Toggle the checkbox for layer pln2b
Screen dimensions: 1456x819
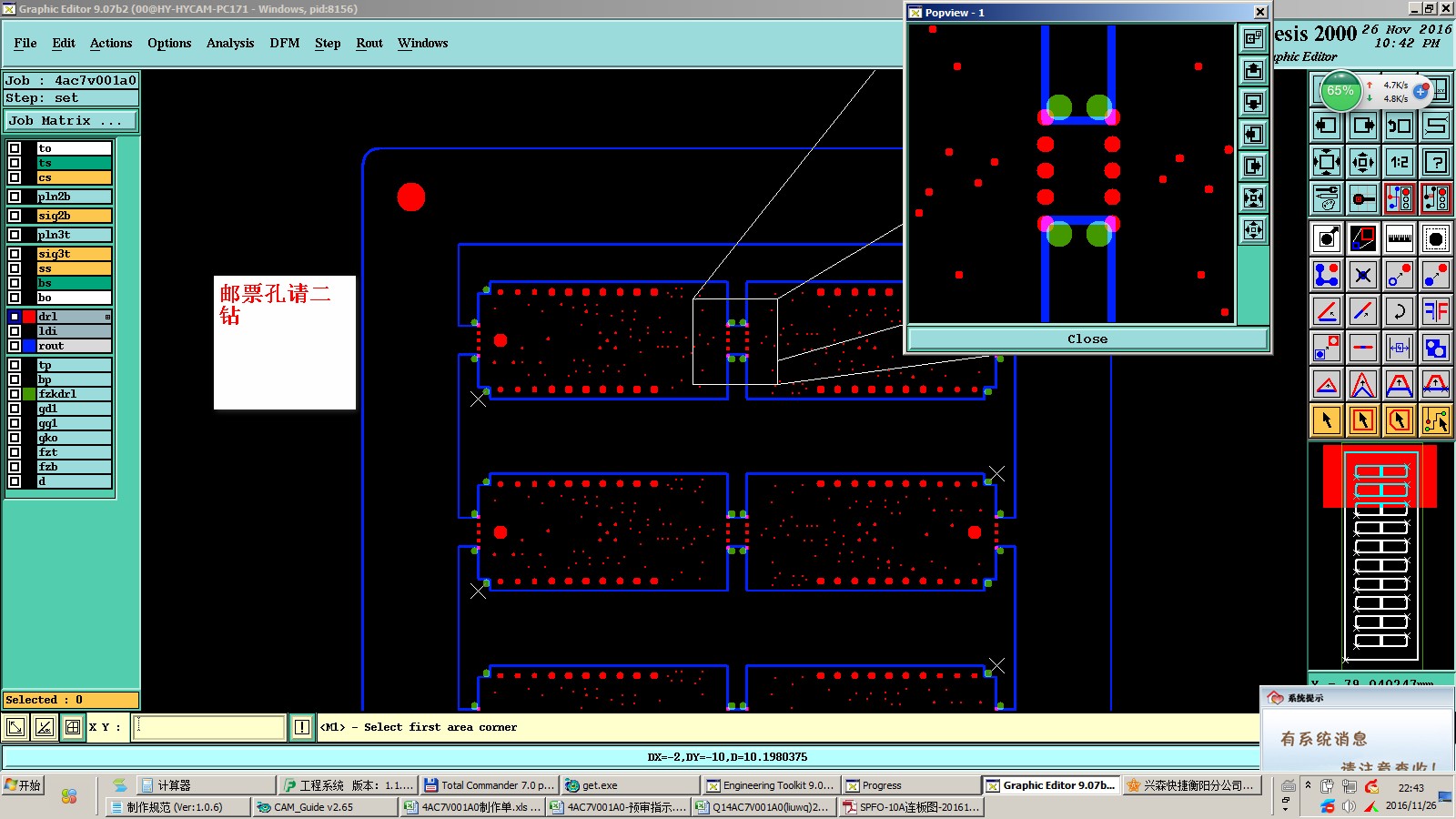[x=15, y=197]
